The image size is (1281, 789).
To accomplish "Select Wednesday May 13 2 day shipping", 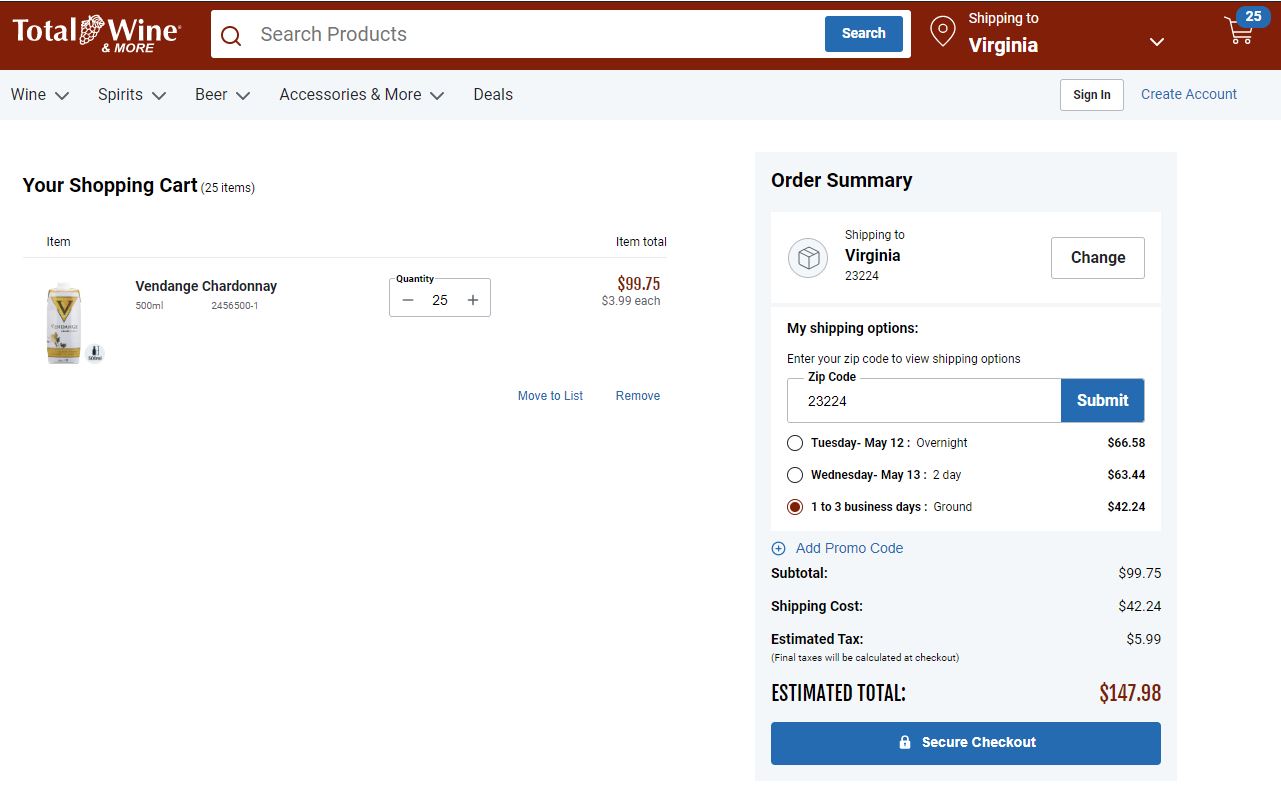I will click(x=795, y=475).
